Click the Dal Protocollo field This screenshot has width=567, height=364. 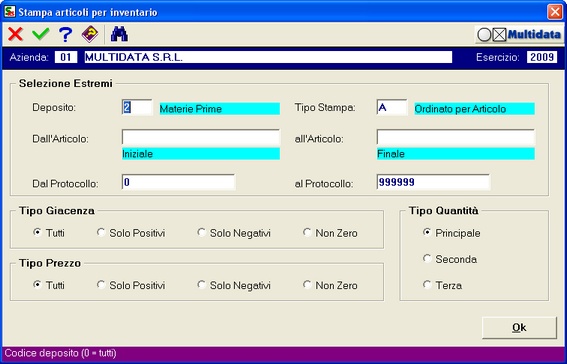(178, 182)
